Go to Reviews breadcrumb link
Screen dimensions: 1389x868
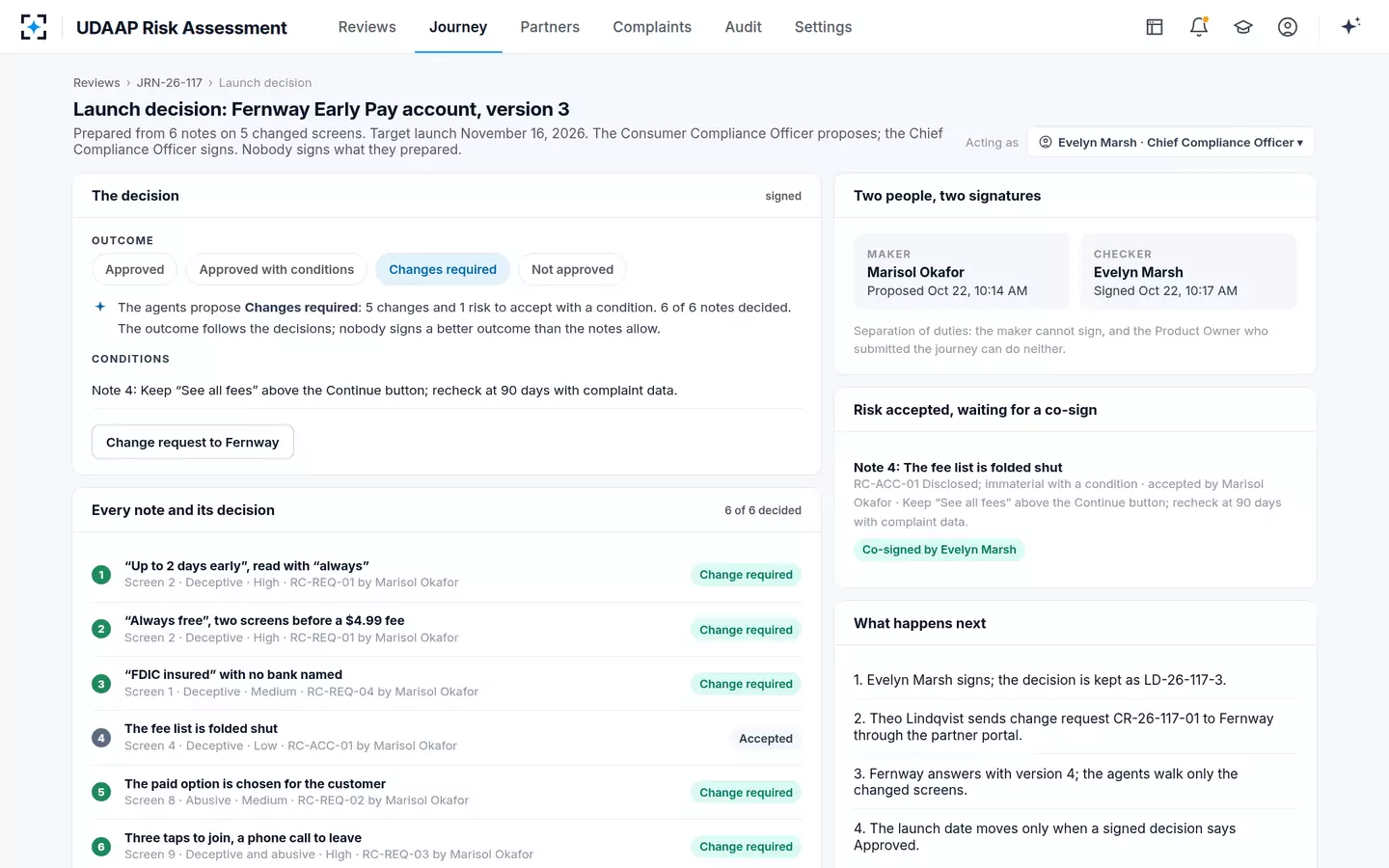(x=96, y=83)
